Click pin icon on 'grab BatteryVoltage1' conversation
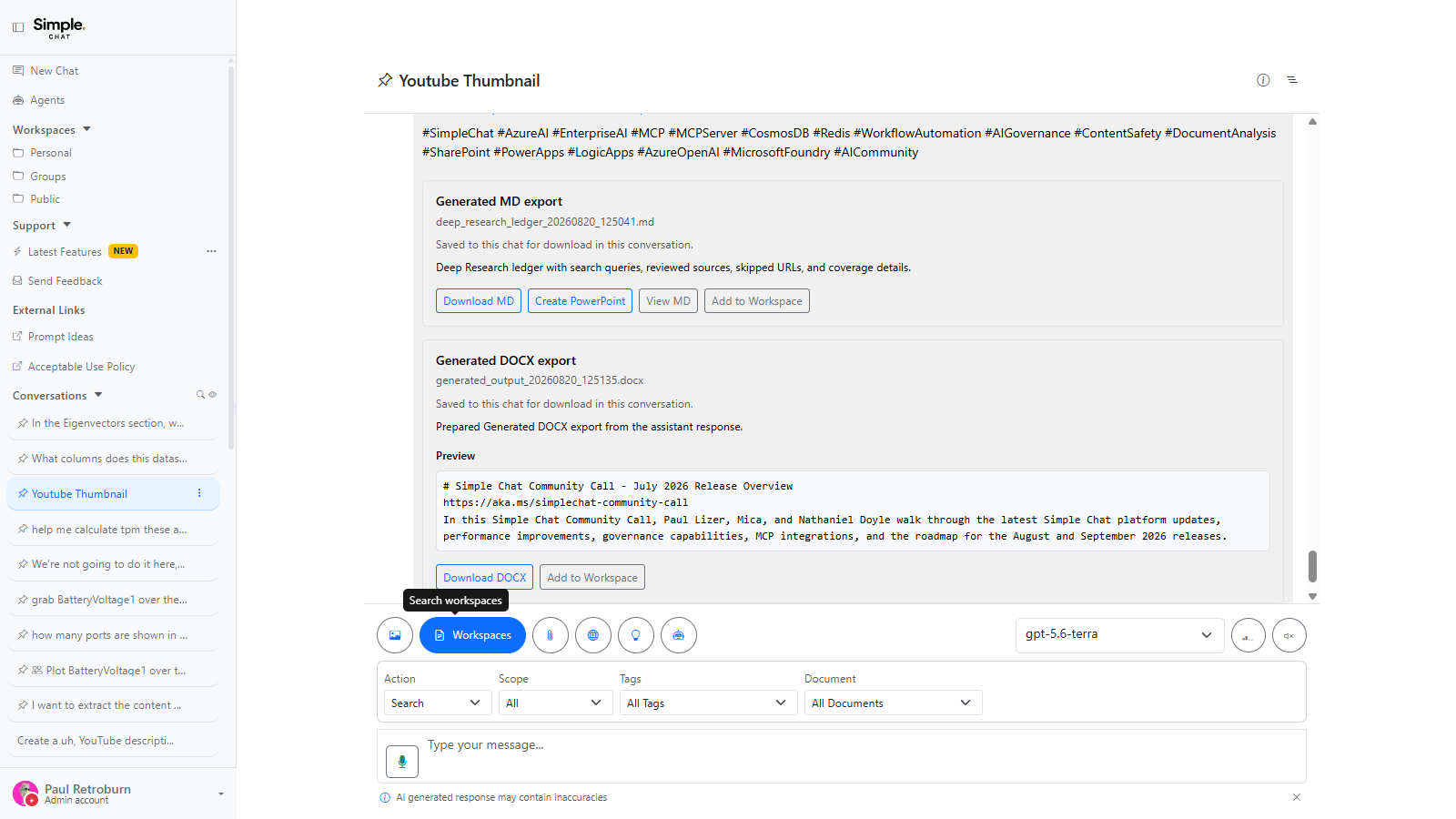 23,600
